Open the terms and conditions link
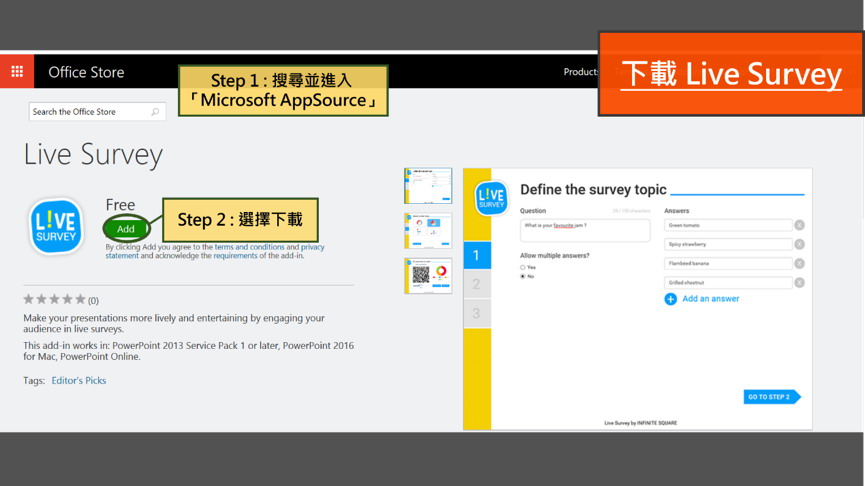Viewport: 865px width, 486px height. 249,247
